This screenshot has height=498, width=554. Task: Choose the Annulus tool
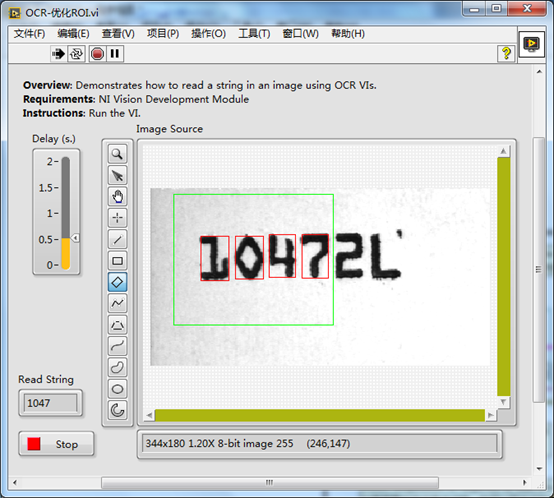(x=117, y=410)
